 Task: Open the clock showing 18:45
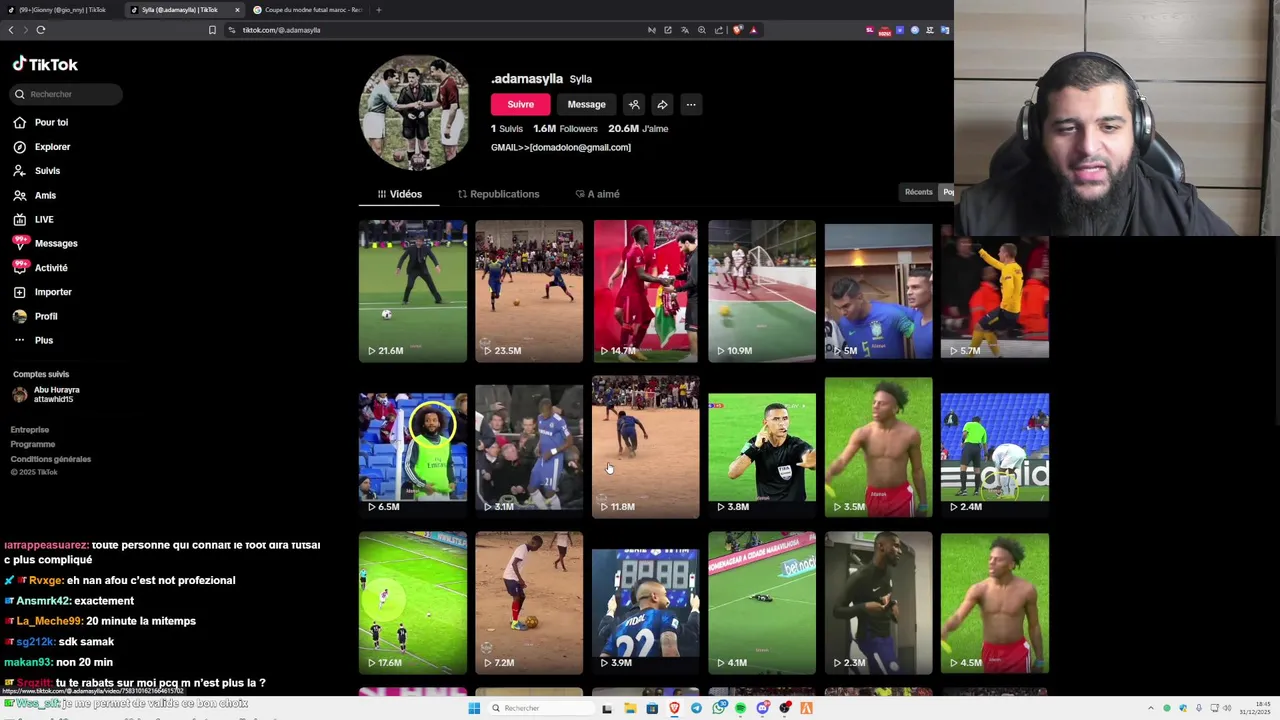1256,708
